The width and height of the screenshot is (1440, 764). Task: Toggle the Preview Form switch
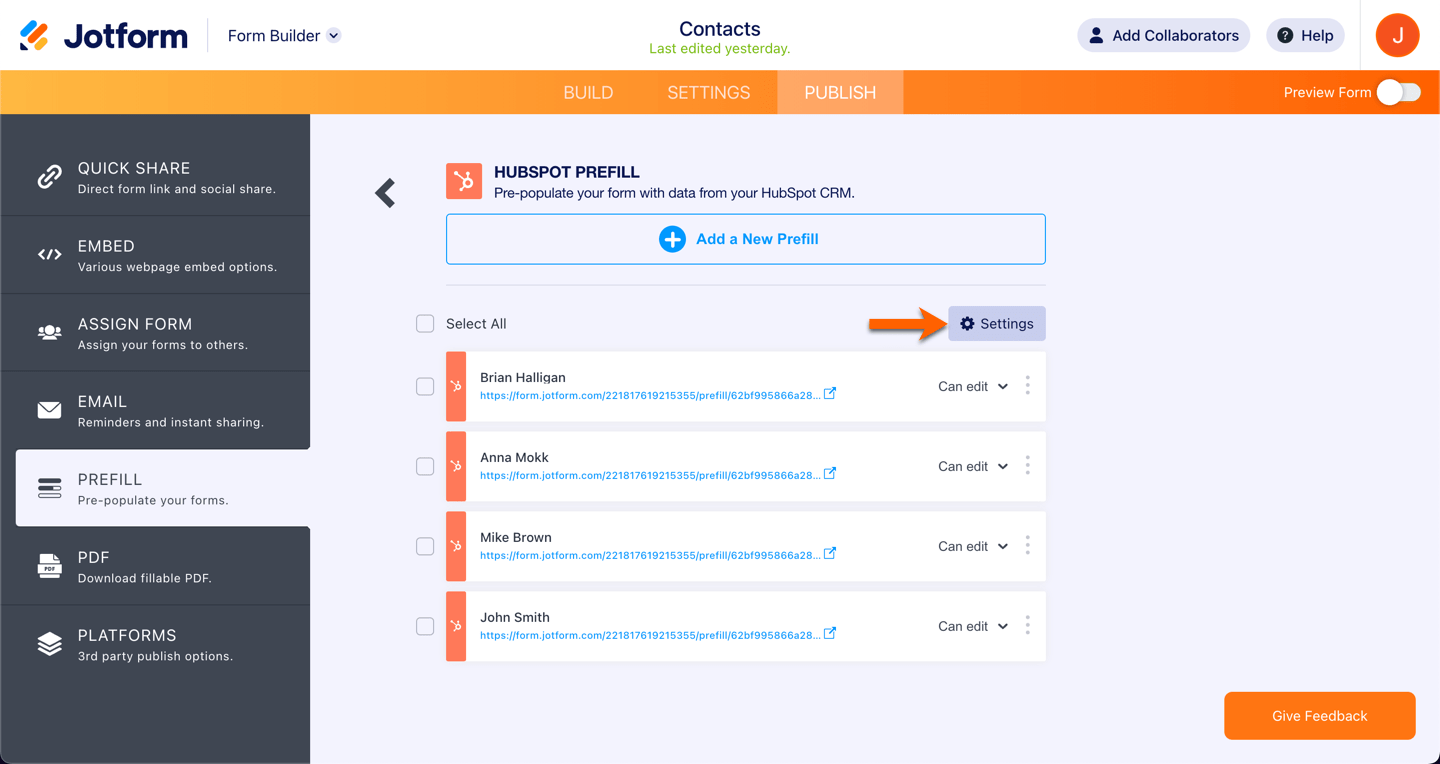coord(1398,92)
